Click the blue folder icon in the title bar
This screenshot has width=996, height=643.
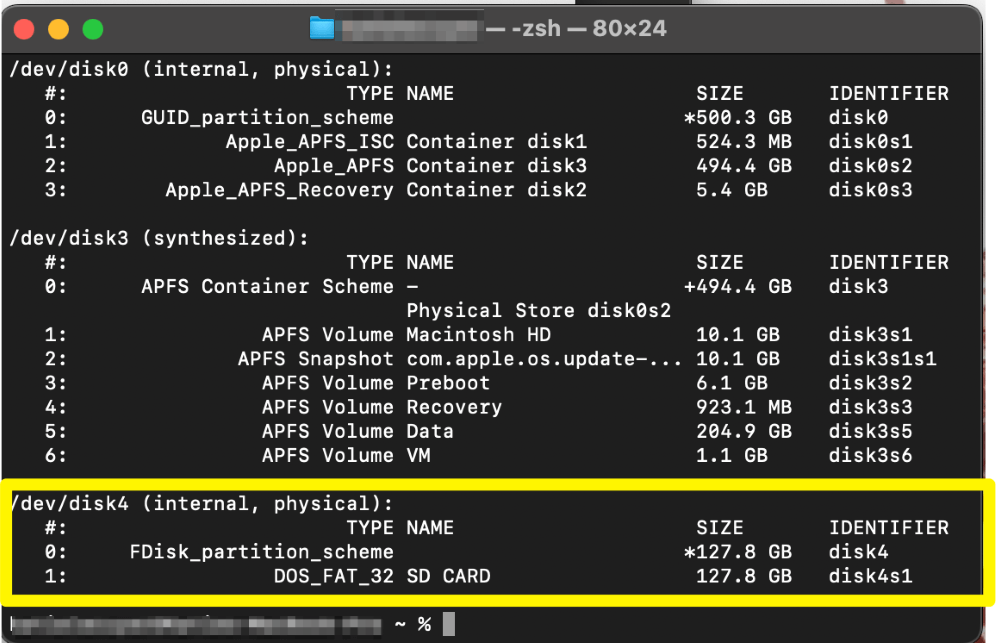pyautogui.click(x=321, y=29)
